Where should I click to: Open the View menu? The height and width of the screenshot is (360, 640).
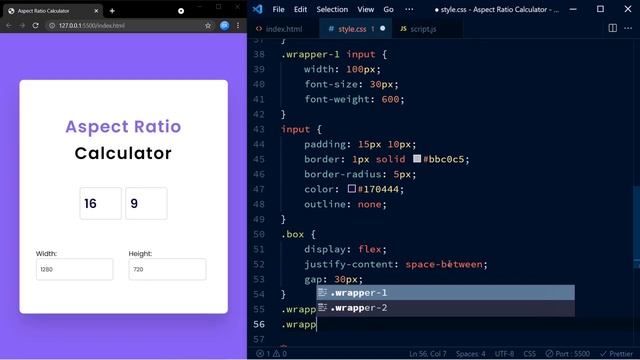click(x=366, y=9)
